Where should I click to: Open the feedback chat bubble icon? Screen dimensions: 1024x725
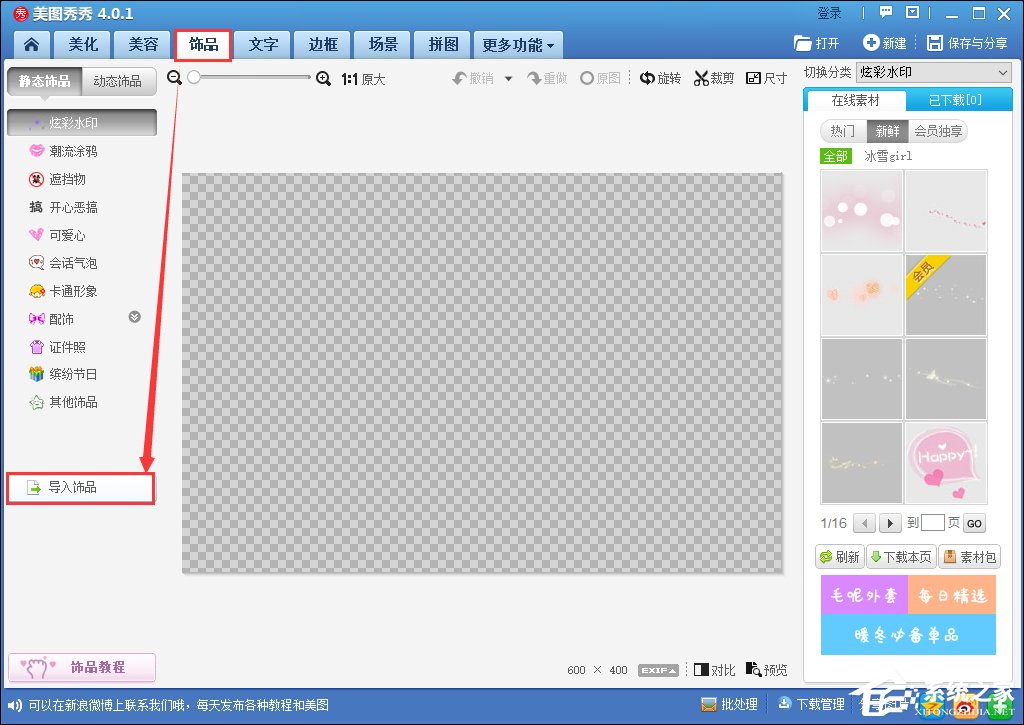coord(886,12)
